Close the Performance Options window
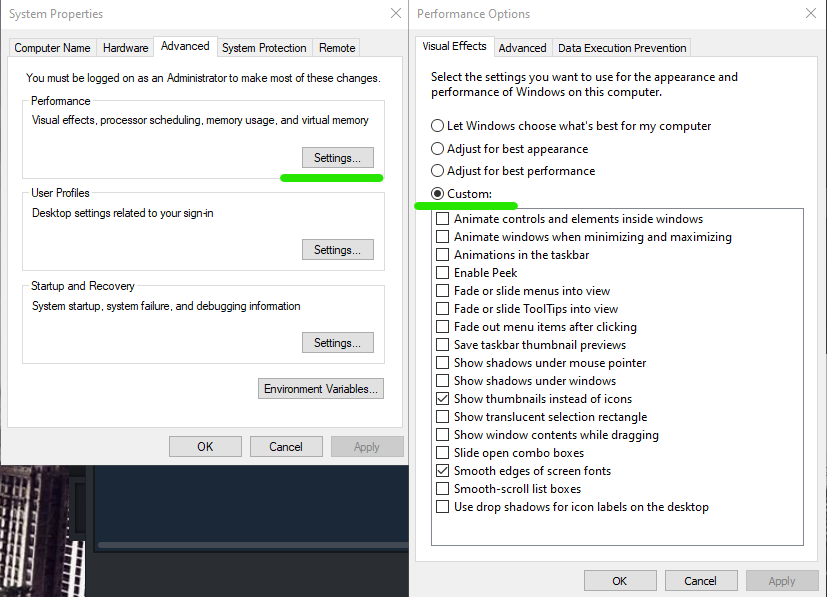The width and height of the screenshot is (827, 597). 811,13
